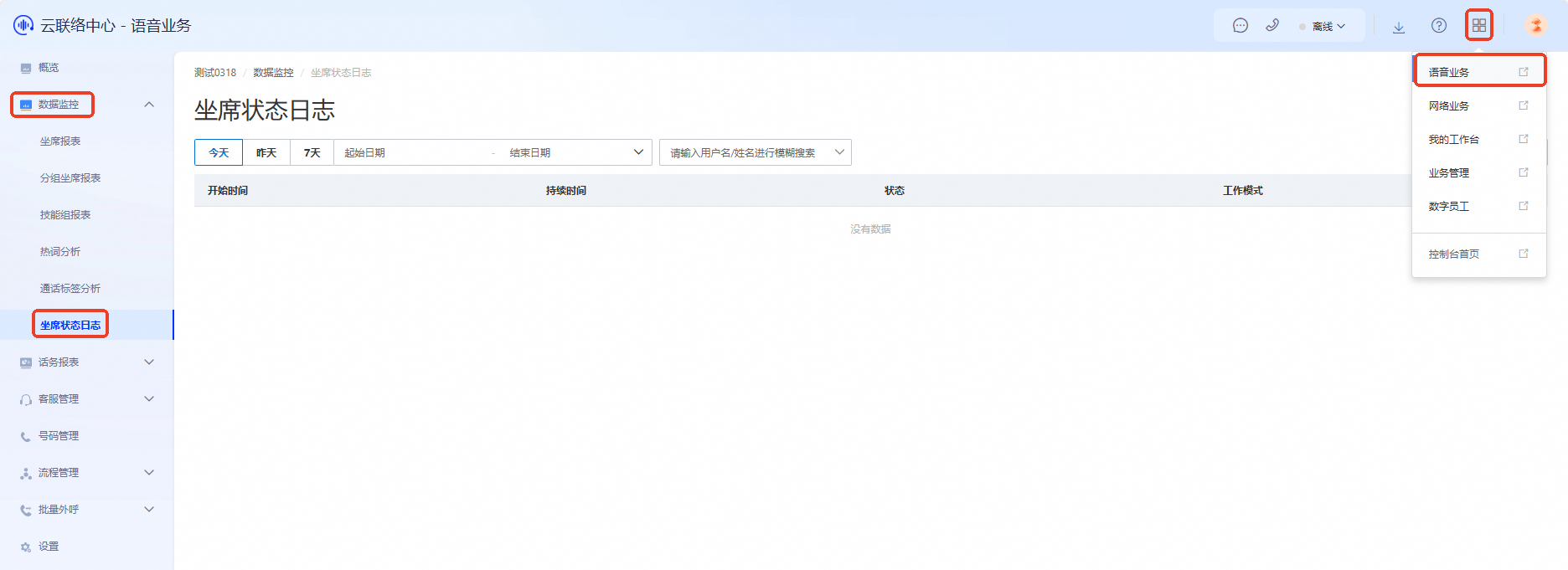Image resolution: width=1568 pixels, height=570 pixels.
Task: Click the 客服管理 headset icon
Action: coord(26,400)
